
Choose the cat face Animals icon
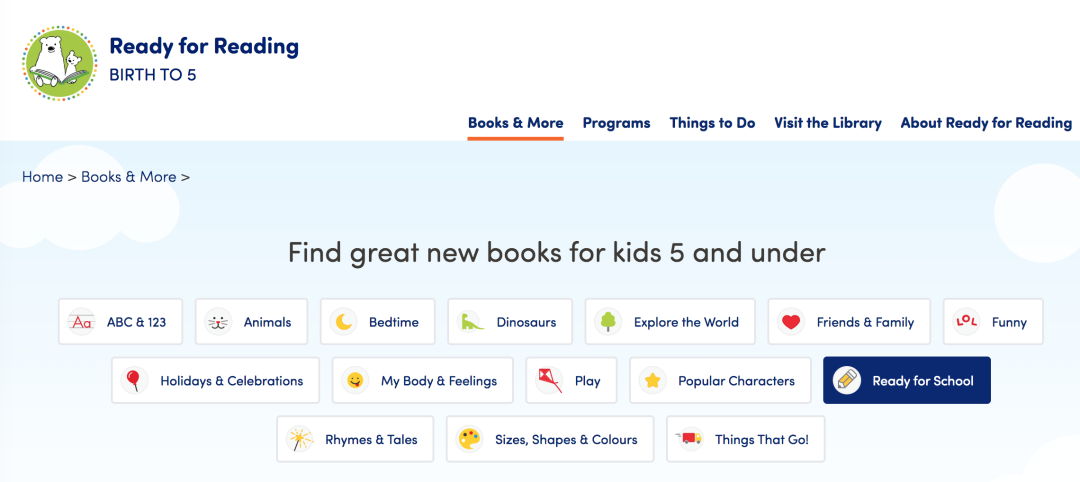[x=218, y=322]
